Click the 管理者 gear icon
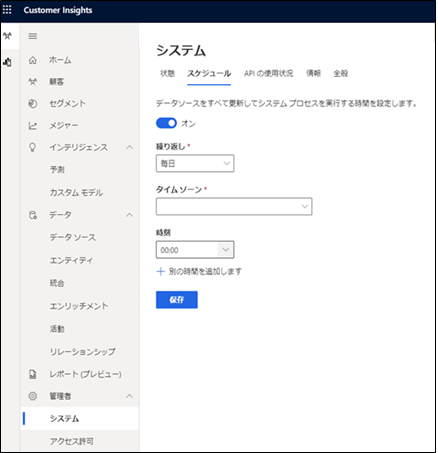The image size is (438, 453). point(33,396)
